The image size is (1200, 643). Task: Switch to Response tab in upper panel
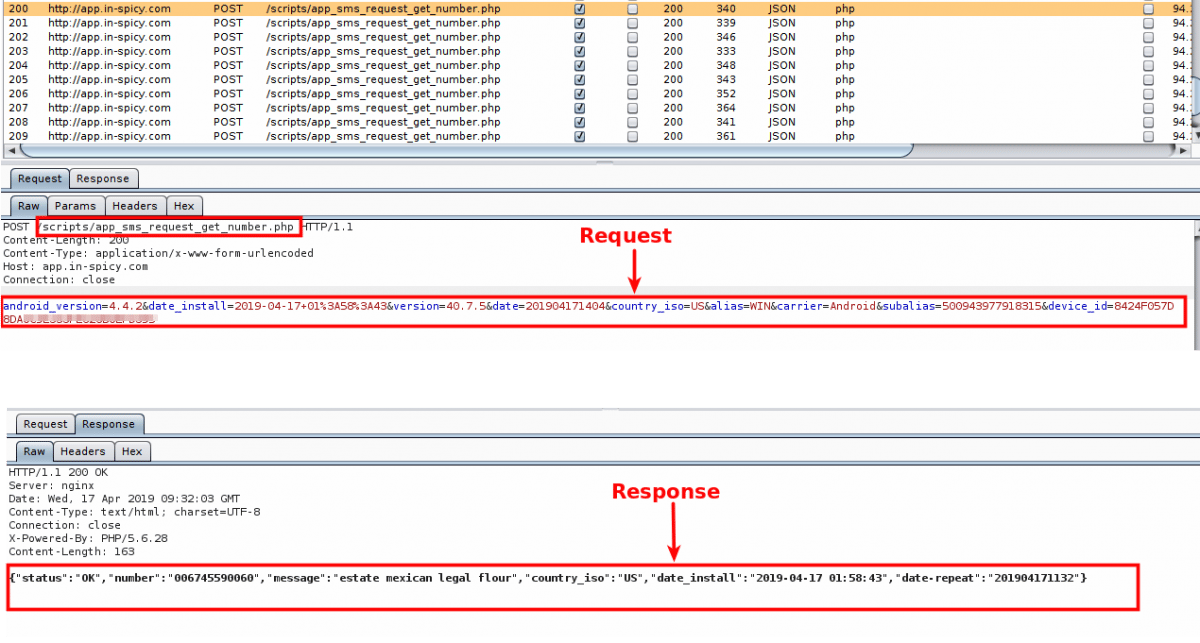[103, 179]
